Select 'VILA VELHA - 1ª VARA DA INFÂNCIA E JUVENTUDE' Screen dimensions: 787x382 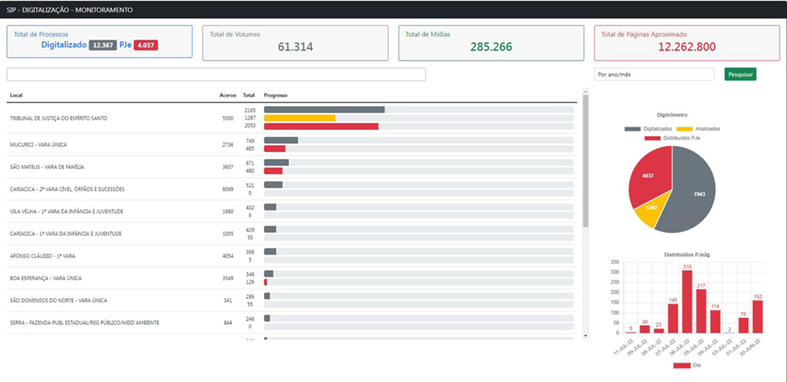(66, 211)
